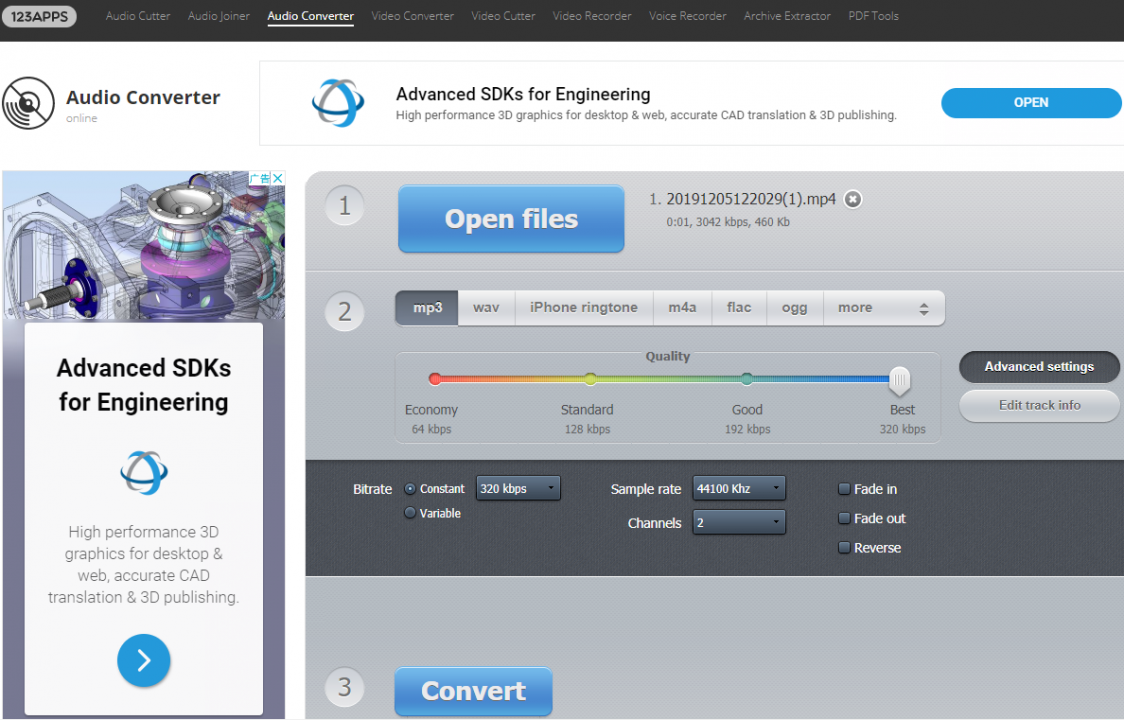
Task: Open the Channels dropdown
Action: 739,522
